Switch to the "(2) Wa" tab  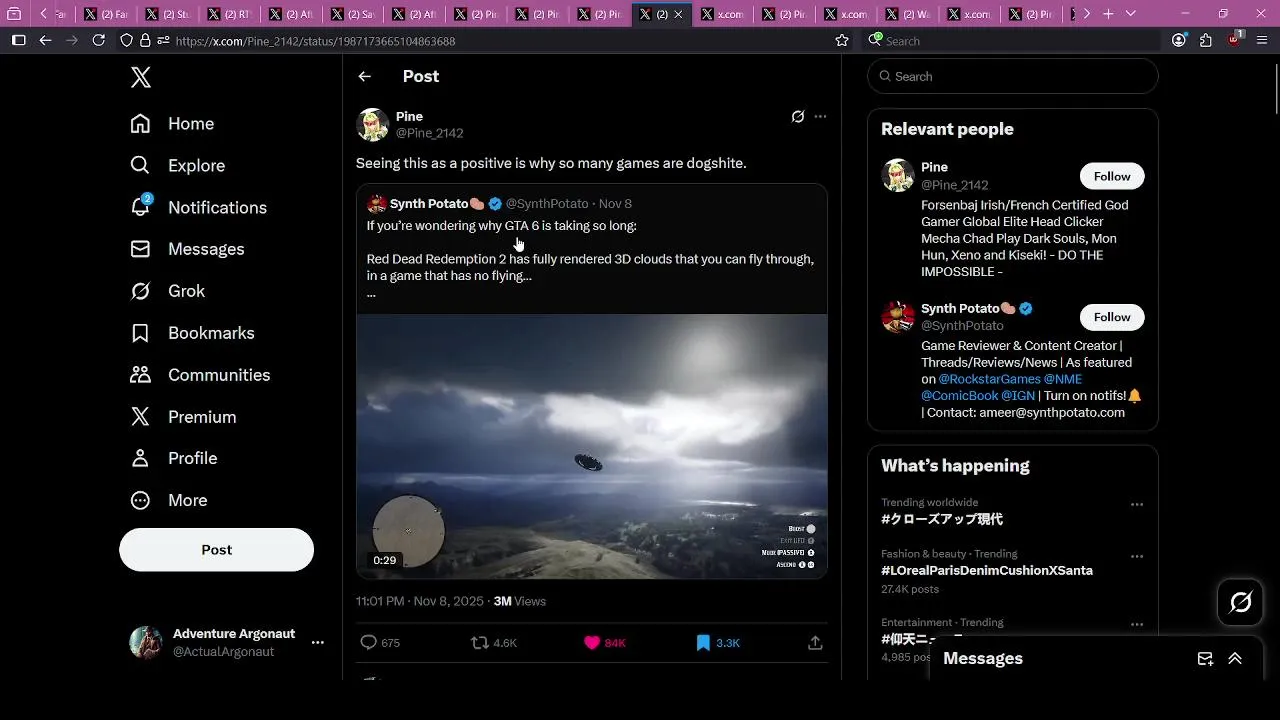[x=907, y=14]
